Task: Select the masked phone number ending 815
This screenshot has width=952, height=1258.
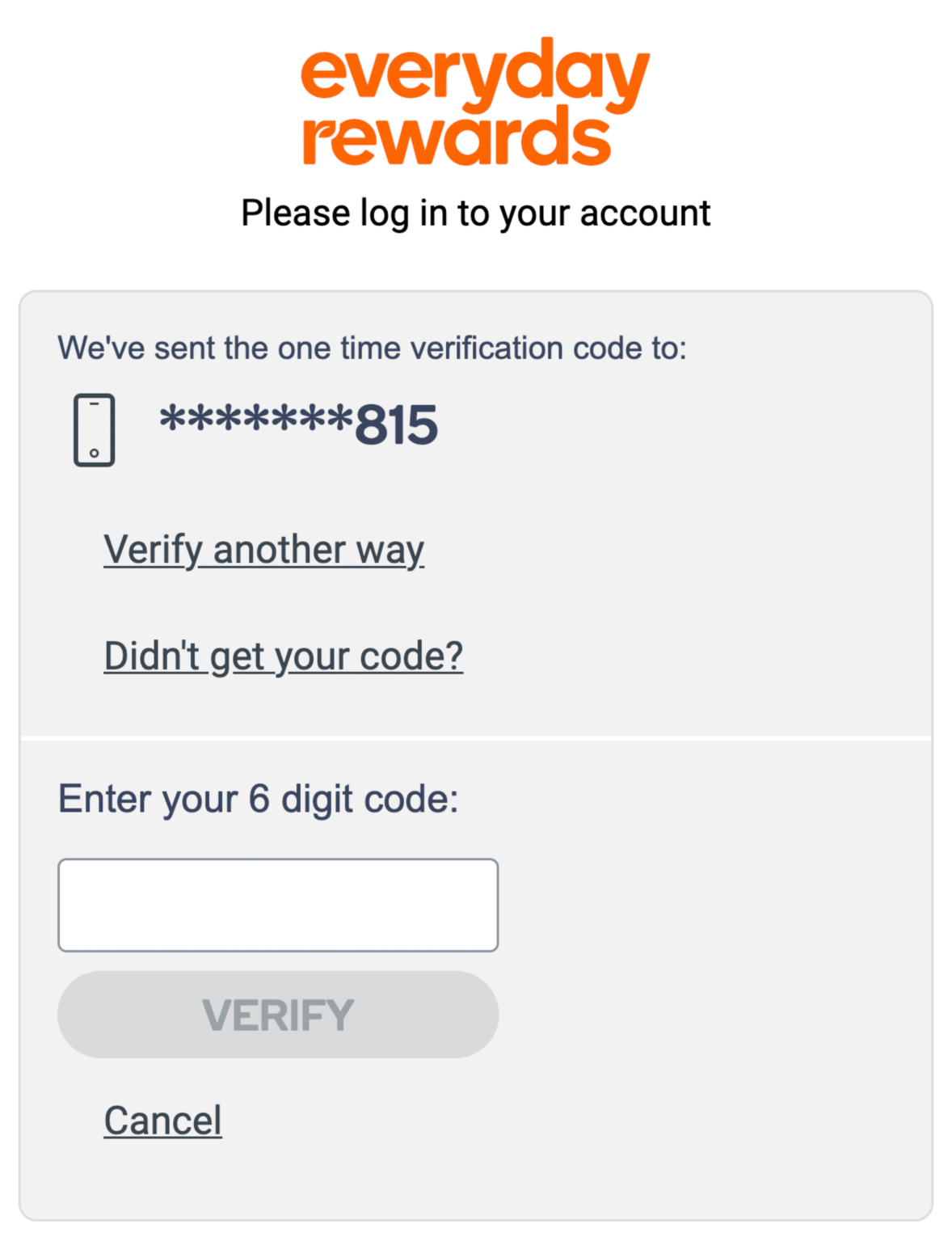Action: (x=298, y=424)
